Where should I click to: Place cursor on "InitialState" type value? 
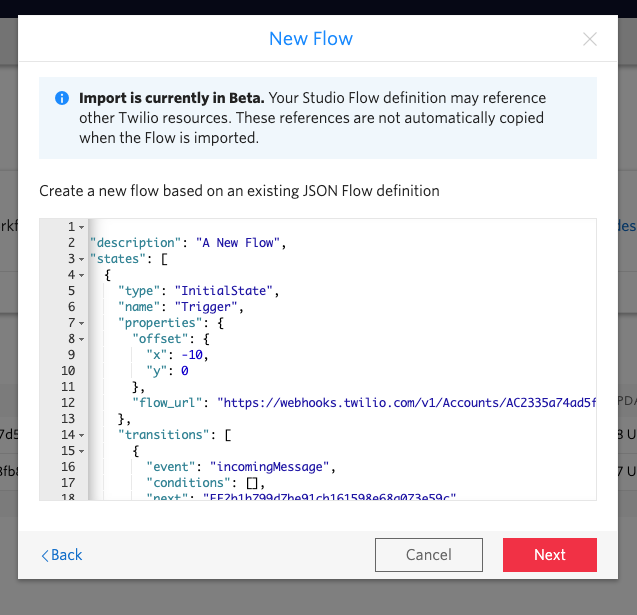[224, 291]
